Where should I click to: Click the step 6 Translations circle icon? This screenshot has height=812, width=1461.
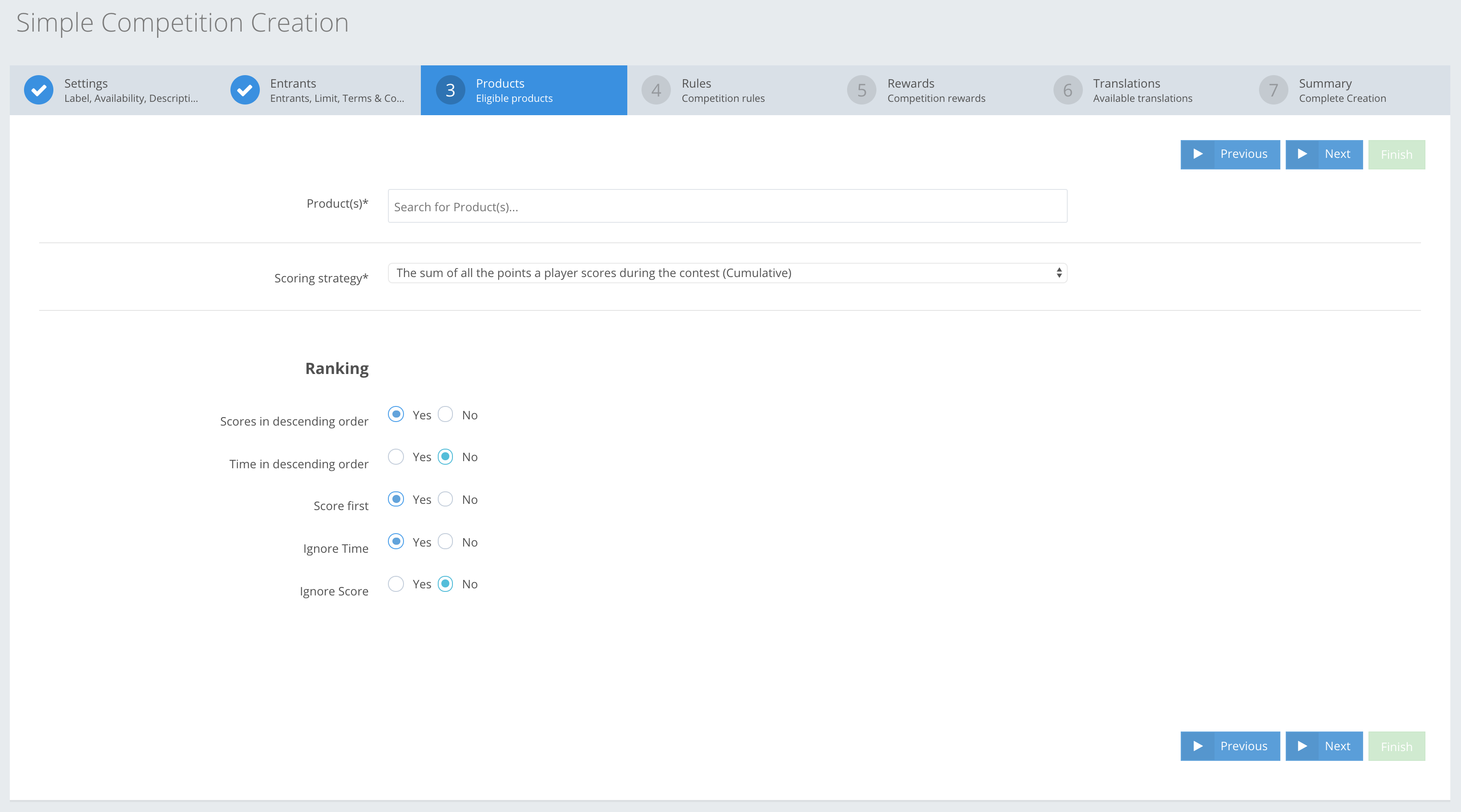point(1067,90)
